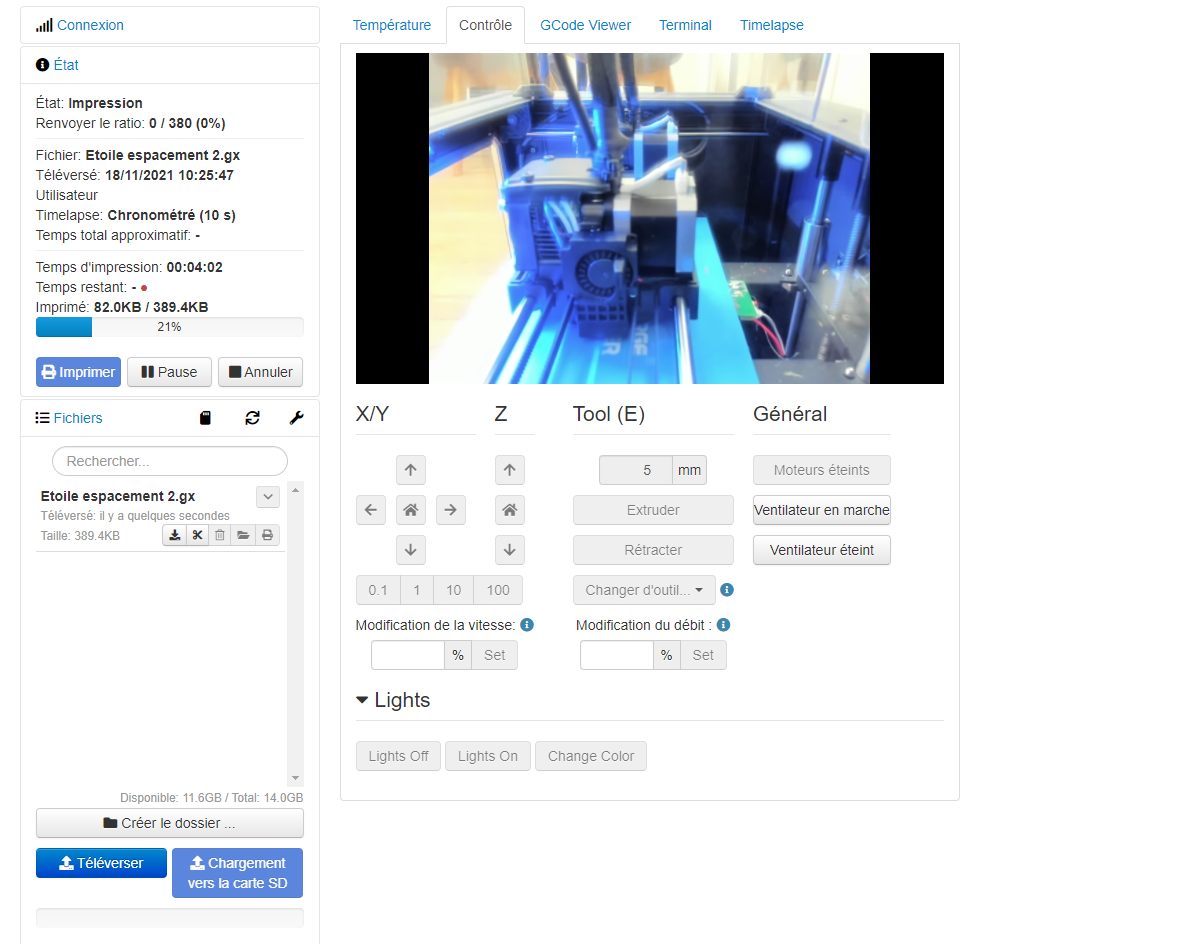The height and width of the screenshot is (944, 1199).
Task: Click the SD card icon in Fichiers header
Action: [x=205, y=418]
